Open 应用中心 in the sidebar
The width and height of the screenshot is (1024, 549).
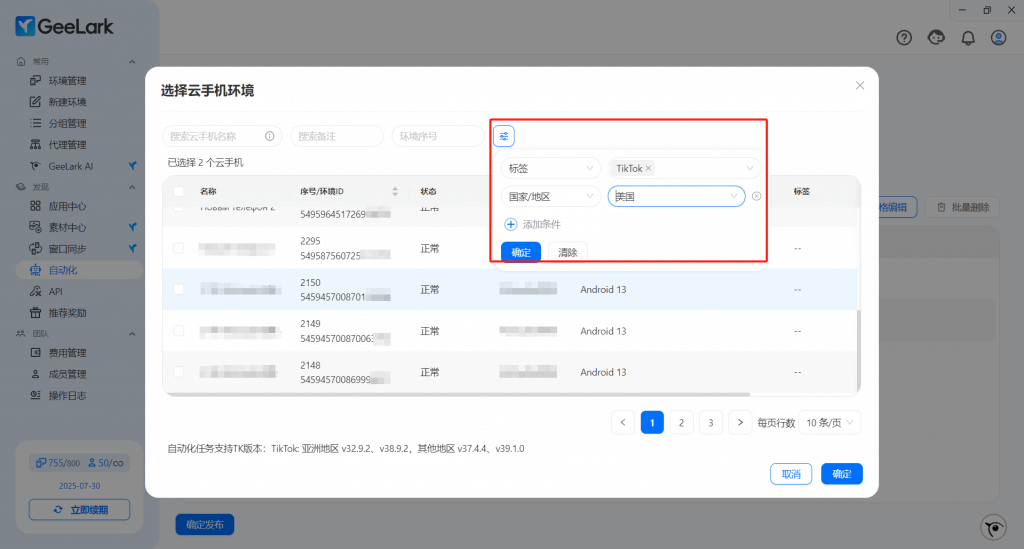point(68,206)
